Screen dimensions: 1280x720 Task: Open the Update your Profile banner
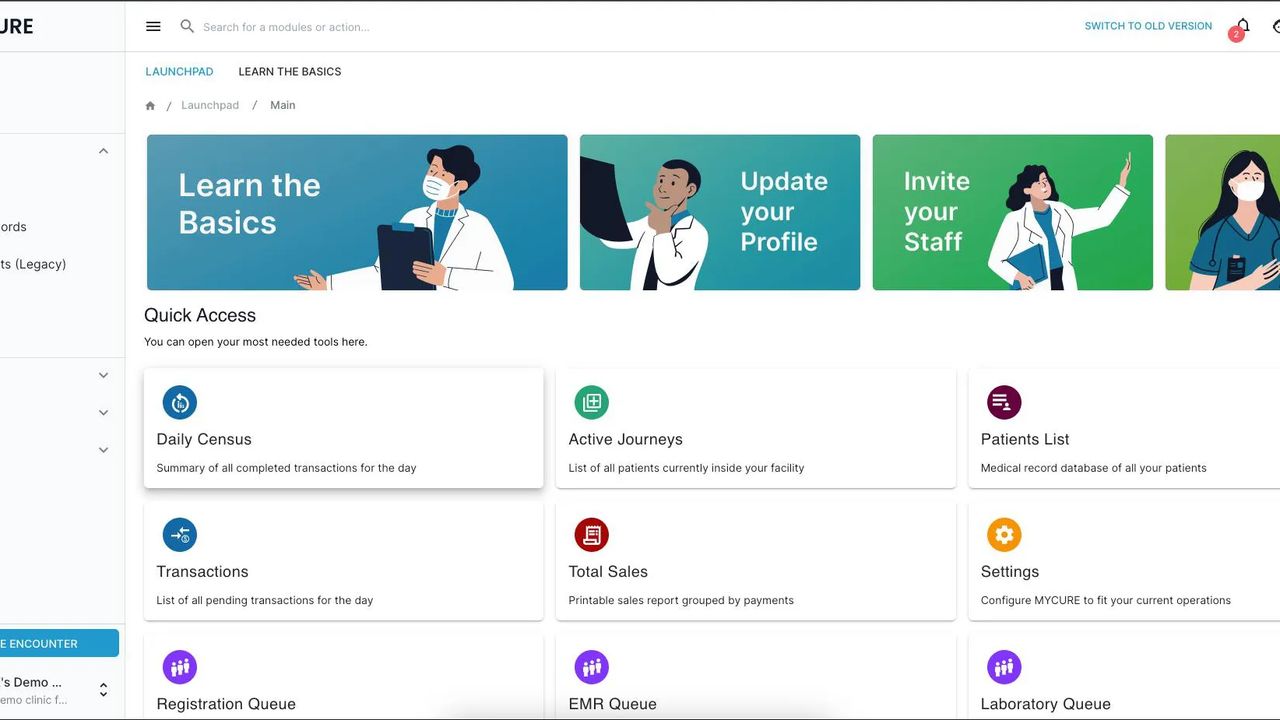coord(720,213)
